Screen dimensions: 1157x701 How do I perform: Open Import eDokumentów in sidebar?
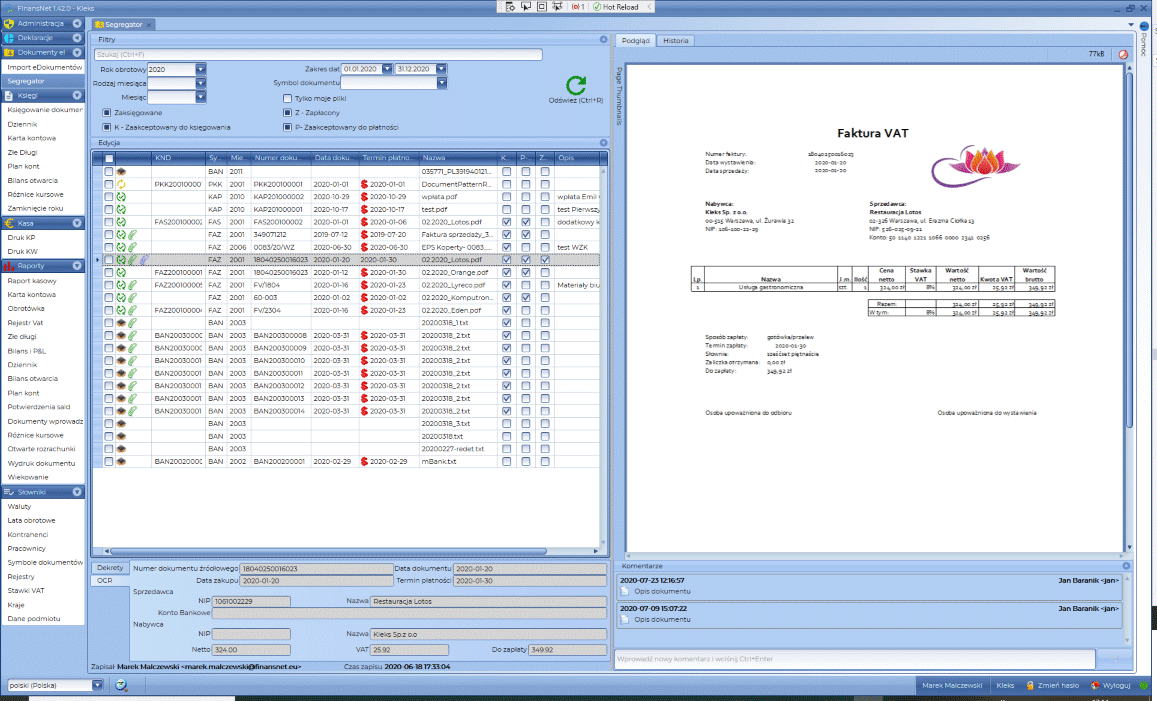click(44, 67)
